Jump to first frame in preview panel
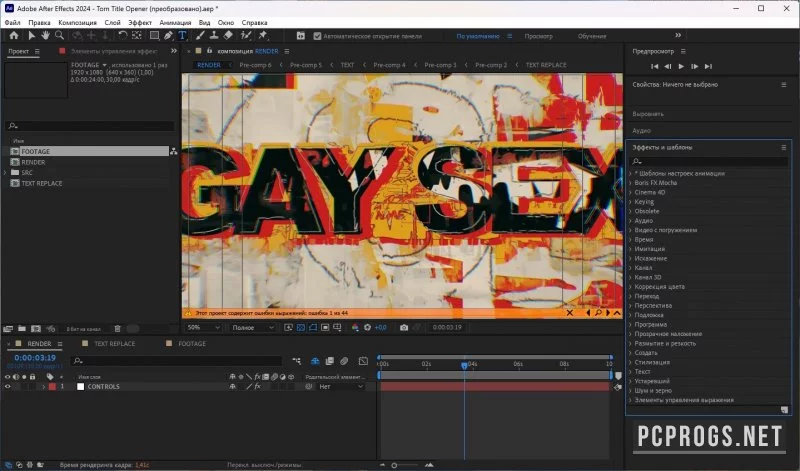Screen dimensions: 800x471 pos(655,66)
